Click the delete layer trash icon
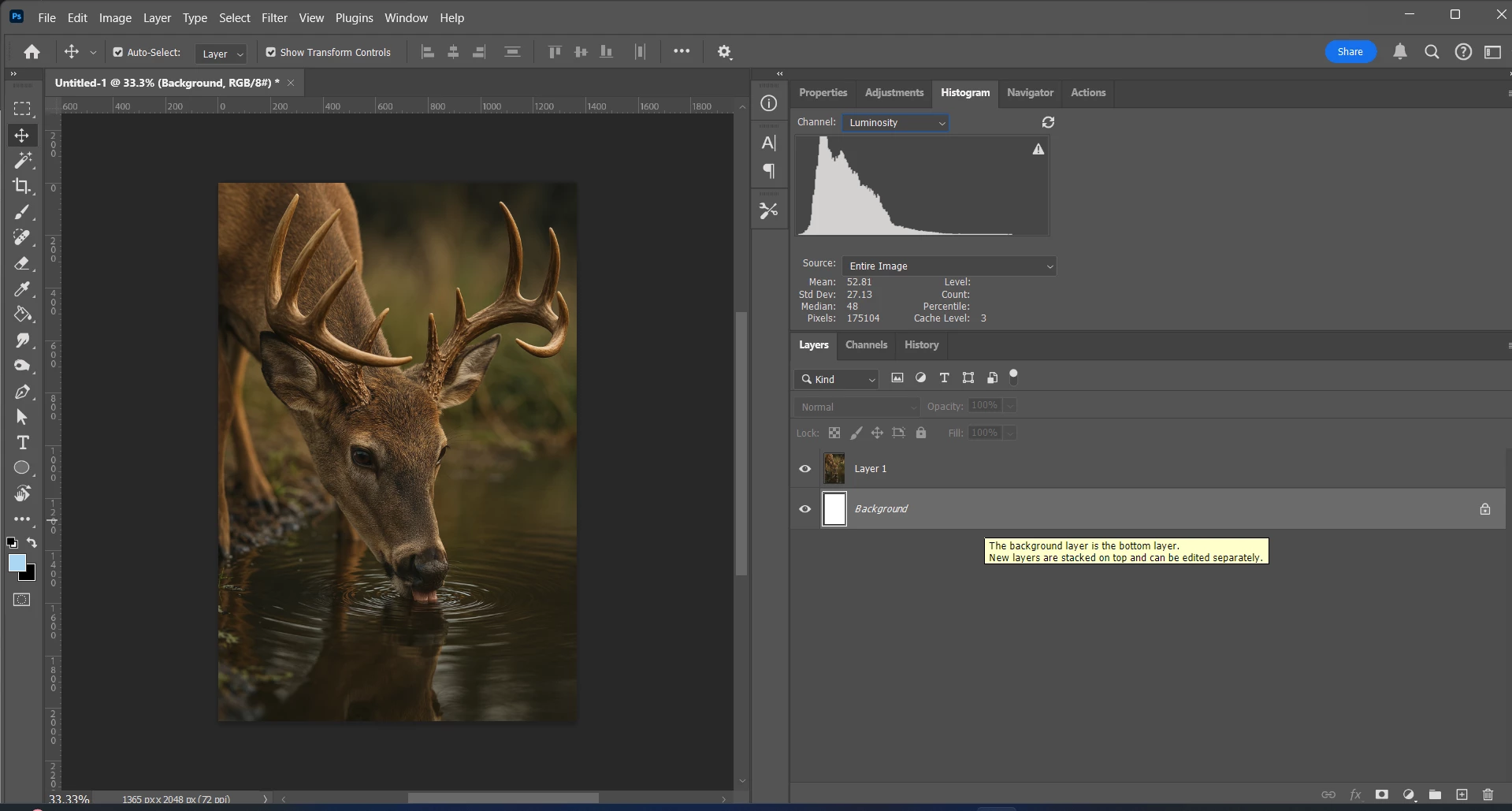Screen dimensions: 1512x811 [x=1488, y=794]
